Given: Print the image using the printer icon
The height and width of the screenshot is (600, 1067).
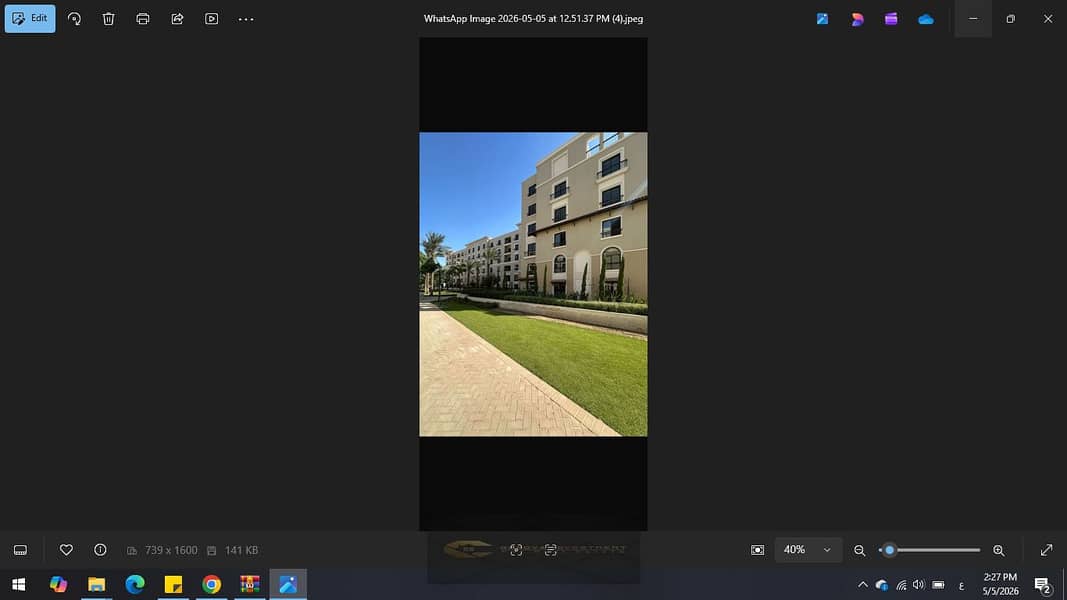Looking at the screenshot, I should [143, 19].
